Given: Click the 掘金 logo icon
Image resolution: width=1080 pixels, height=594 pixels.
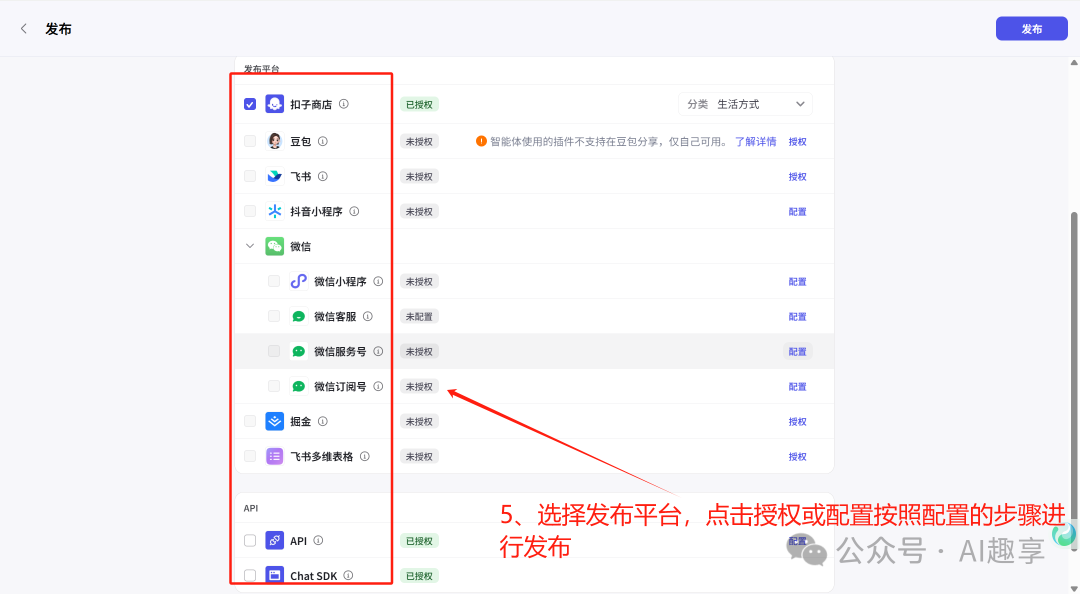Looking at the screenshot, I should (275, 421).
